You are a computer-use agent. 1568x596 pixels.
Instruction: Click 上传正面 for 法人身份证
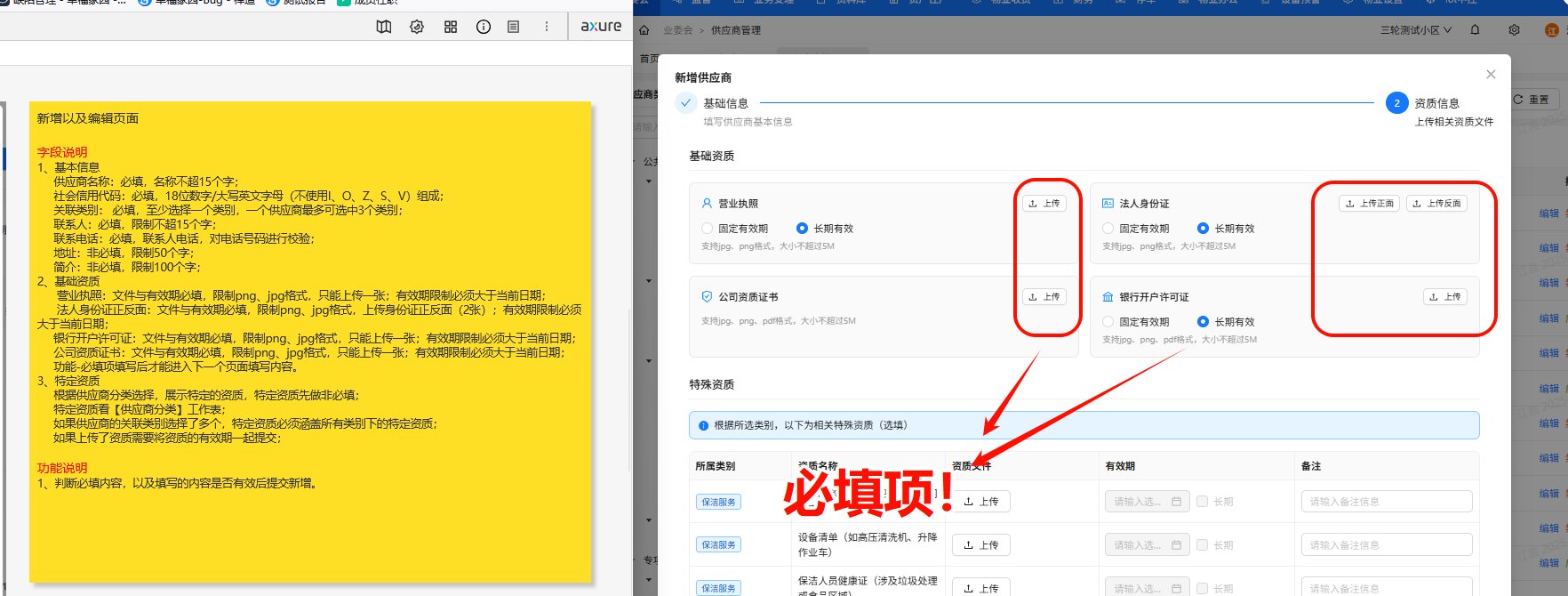pos(1369,204)
